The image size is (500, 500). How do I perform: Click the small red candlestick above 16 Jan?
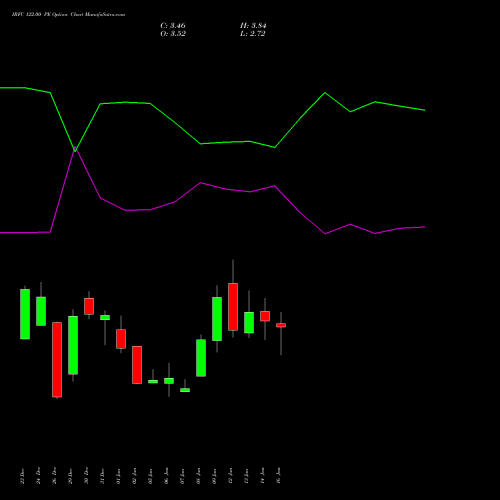pyautogui.click(x=281, y=325)
